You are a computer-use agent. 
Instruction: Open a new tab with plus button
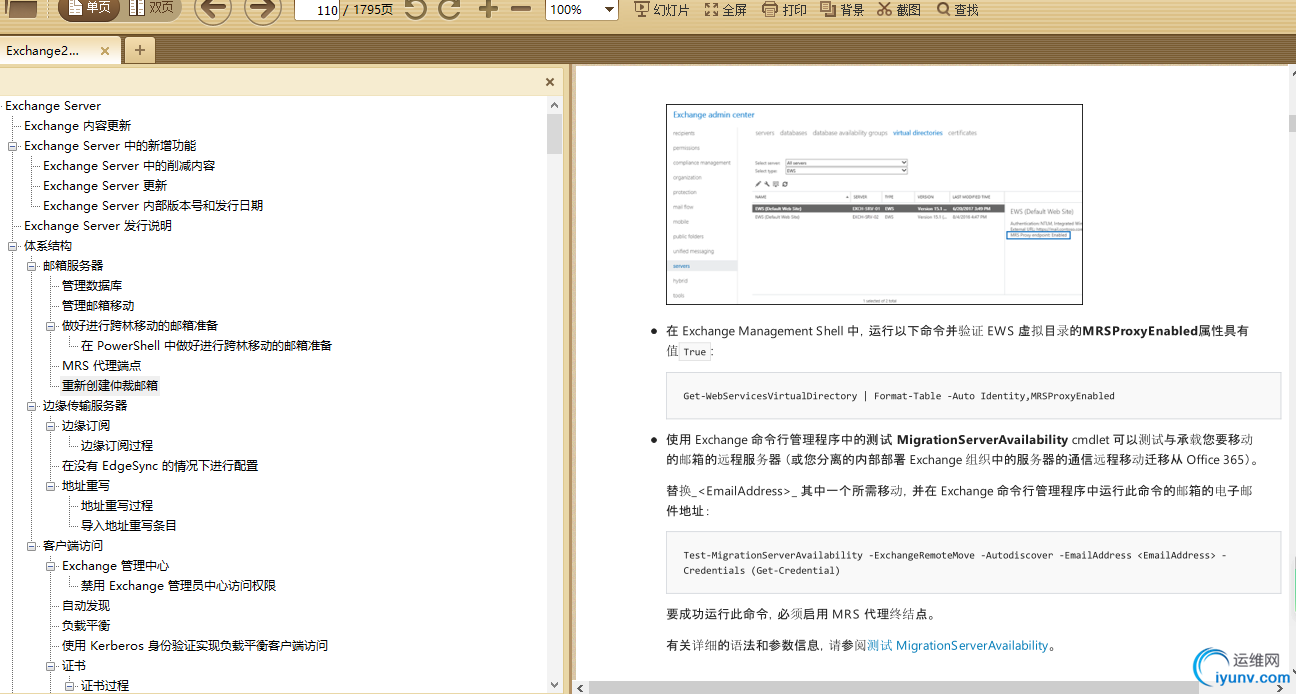[140, 50]
